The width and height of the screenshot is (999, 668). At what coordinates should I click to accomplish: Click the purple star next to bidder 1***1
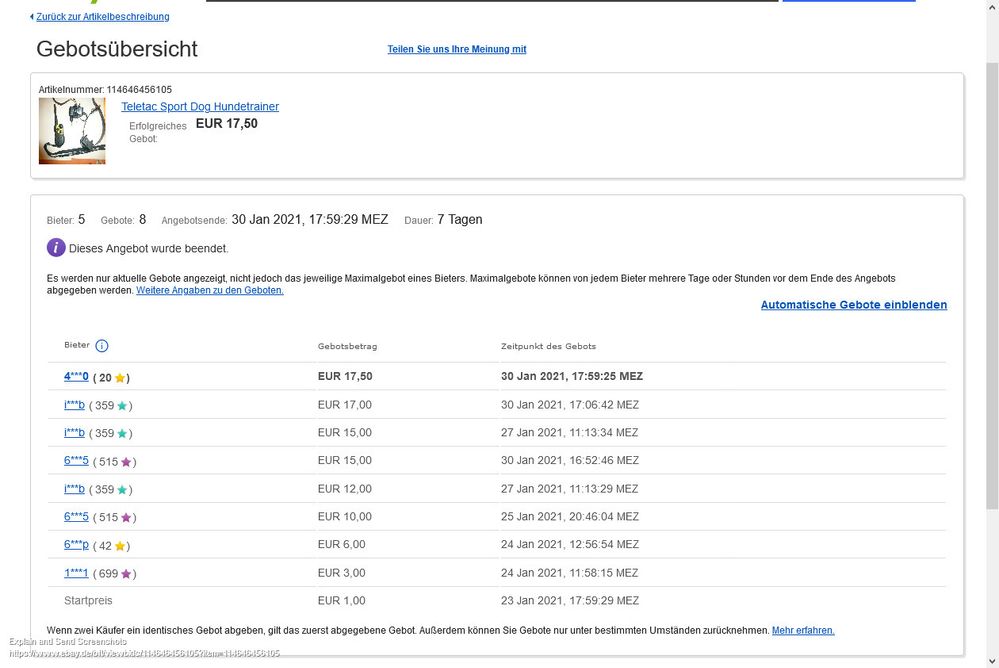click(126, 574)
